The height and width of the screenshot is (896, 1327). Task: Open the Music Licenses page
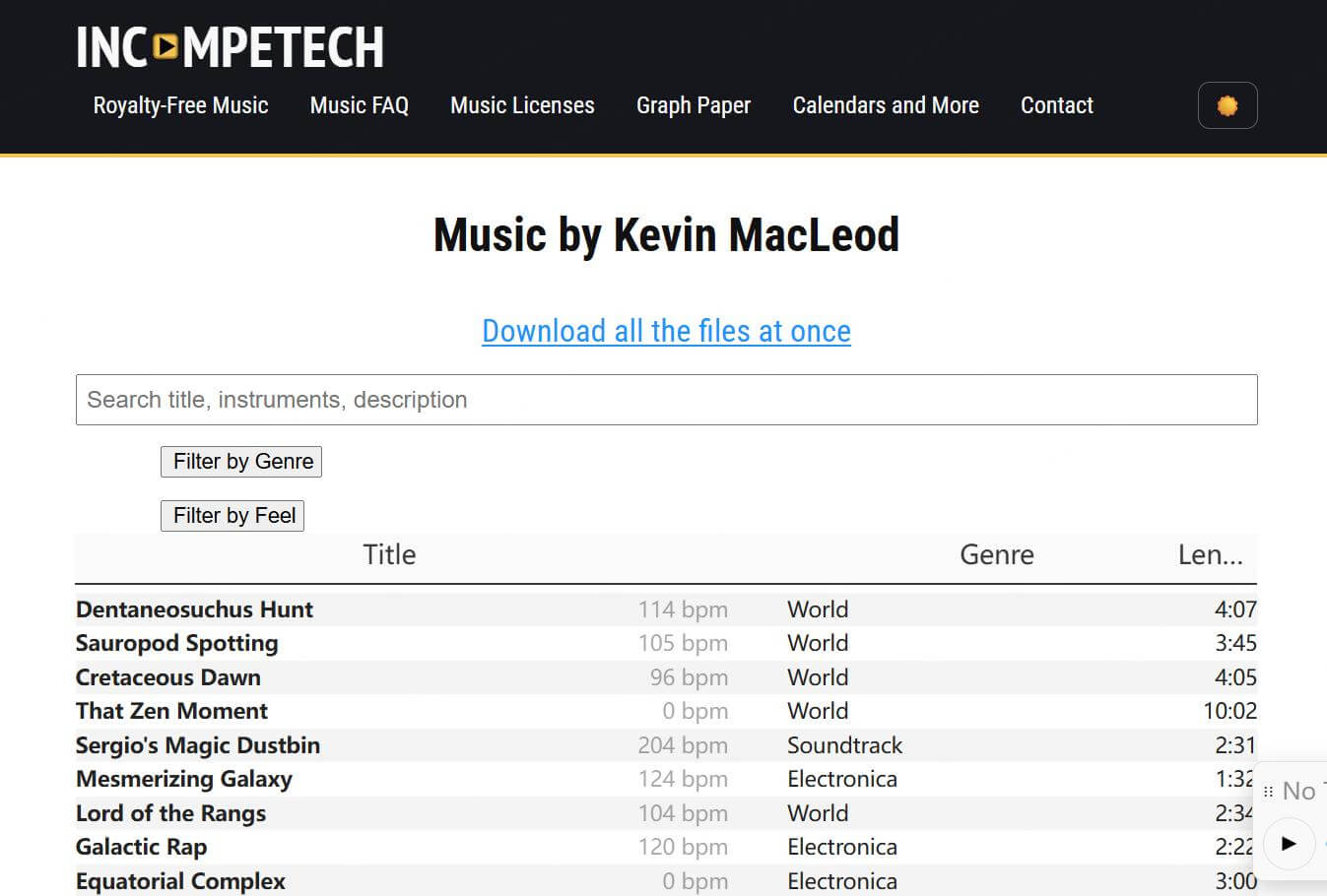tap(522, 105)
